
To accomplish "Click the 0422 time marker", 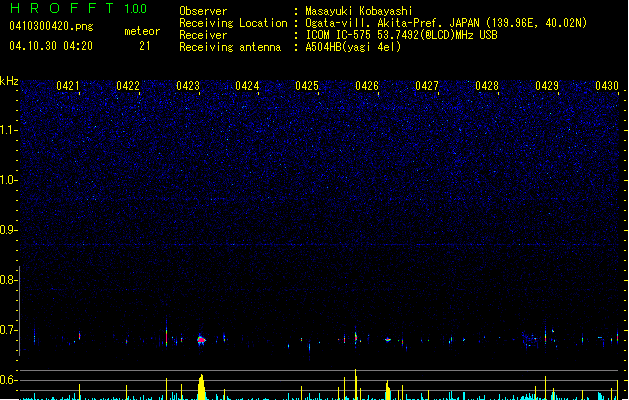I will 128,85.
